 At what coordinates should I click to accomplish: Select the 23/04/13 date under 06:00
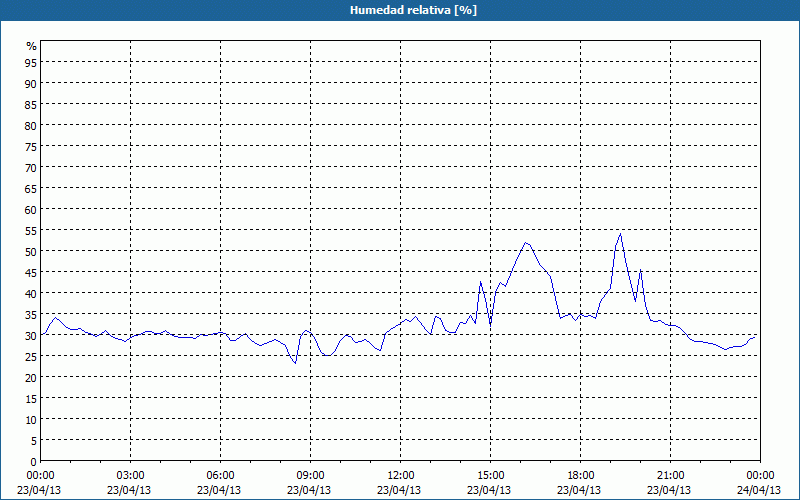pos(219,490)
